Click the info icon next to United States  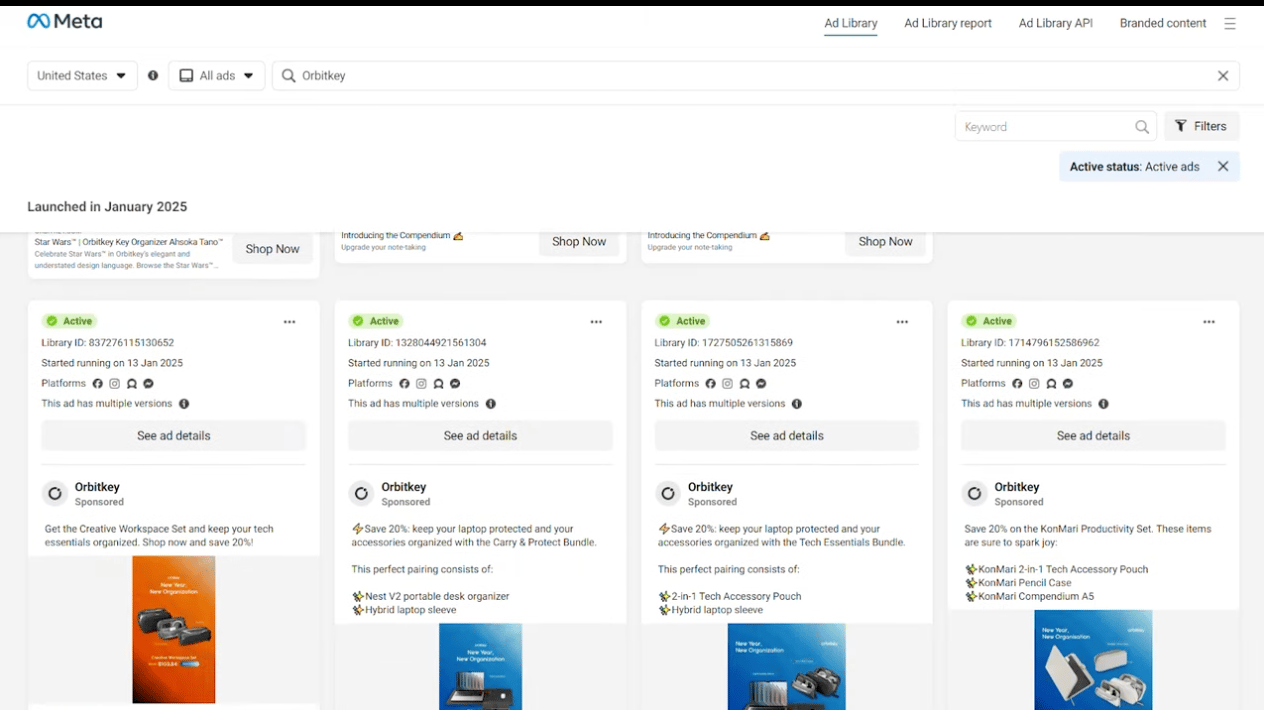click(153, 75)
